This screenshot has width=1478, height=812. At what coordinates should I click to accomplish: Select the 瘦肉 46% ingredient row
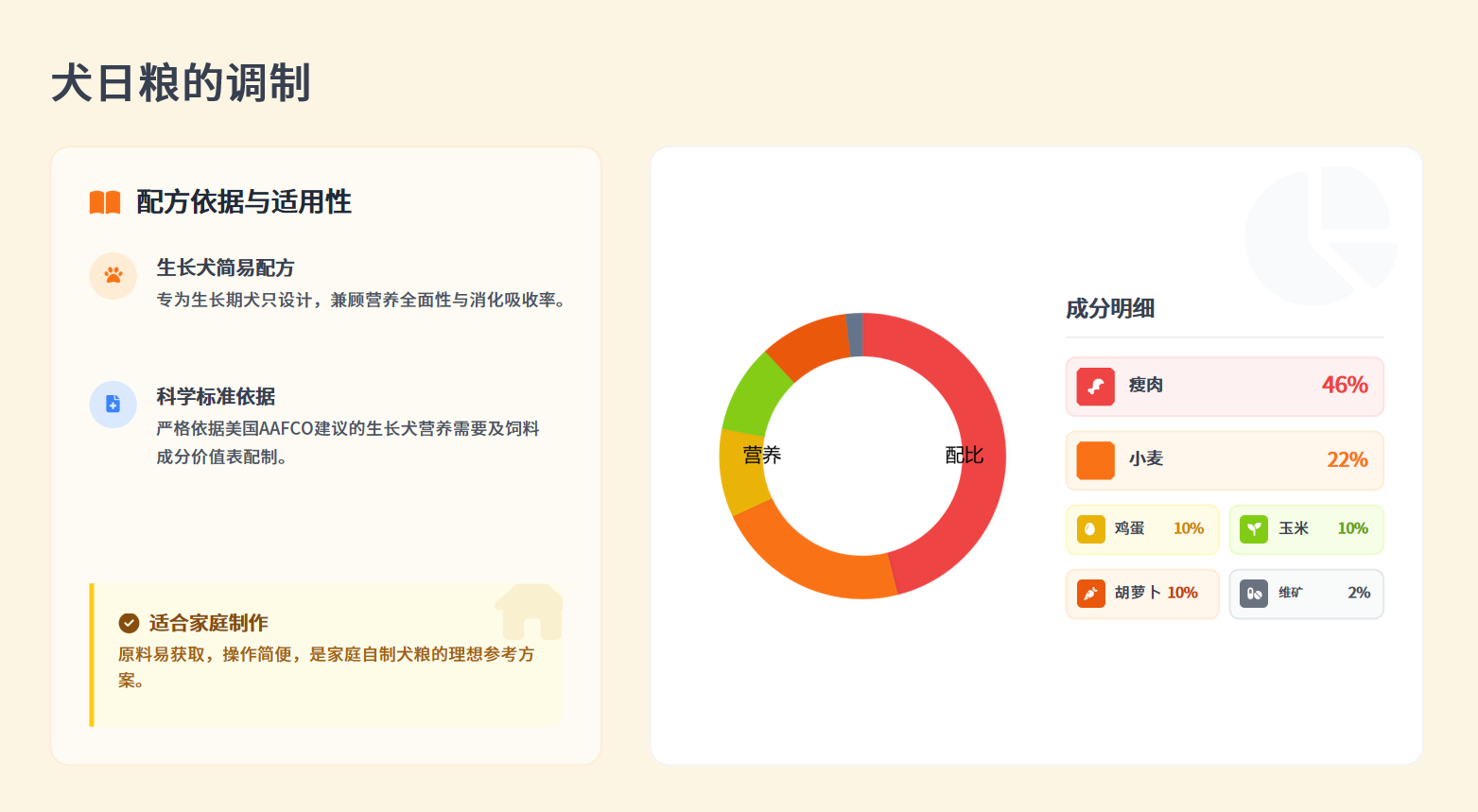[x=1225, y=386]
